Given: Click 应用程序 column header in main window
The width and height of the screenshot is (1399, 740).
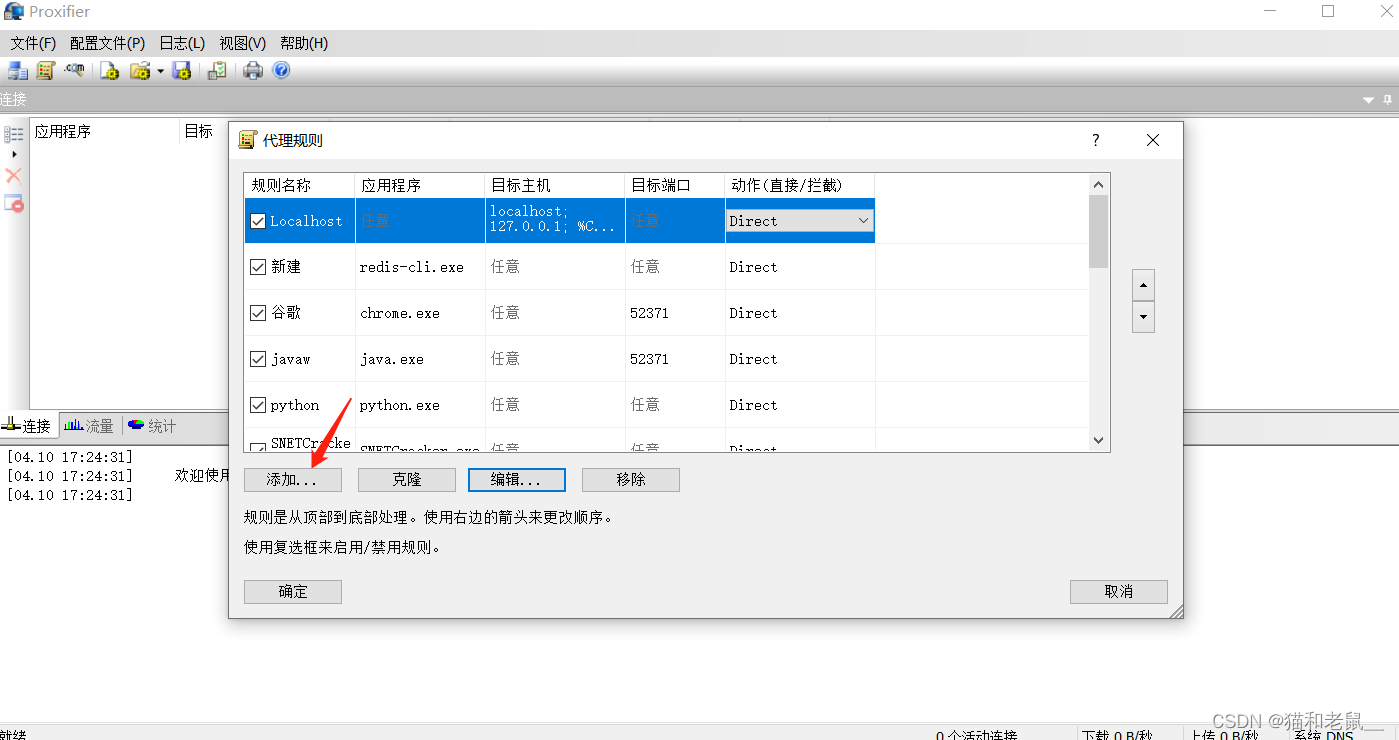Looking at the screenshot, I should click(x=104, y=131).
